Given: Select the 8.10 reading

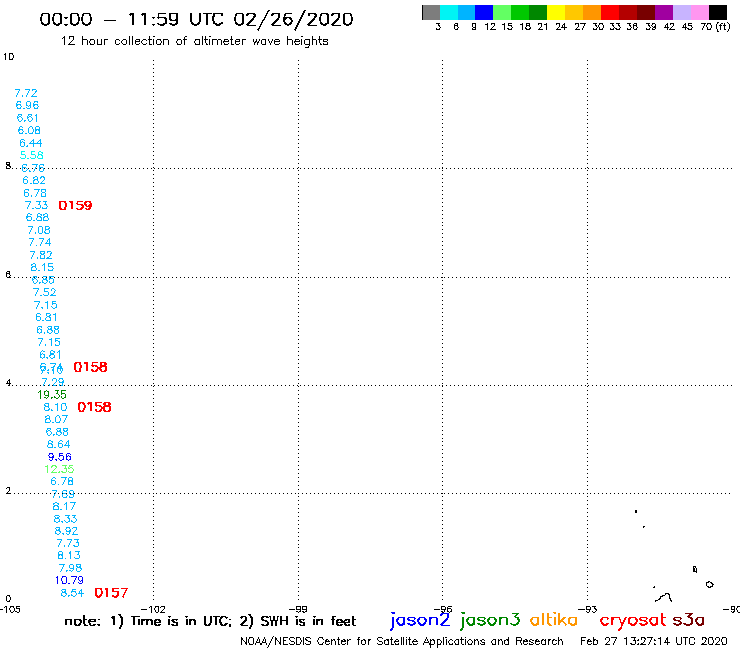Looking at the screenshot, I should point(55,407).
